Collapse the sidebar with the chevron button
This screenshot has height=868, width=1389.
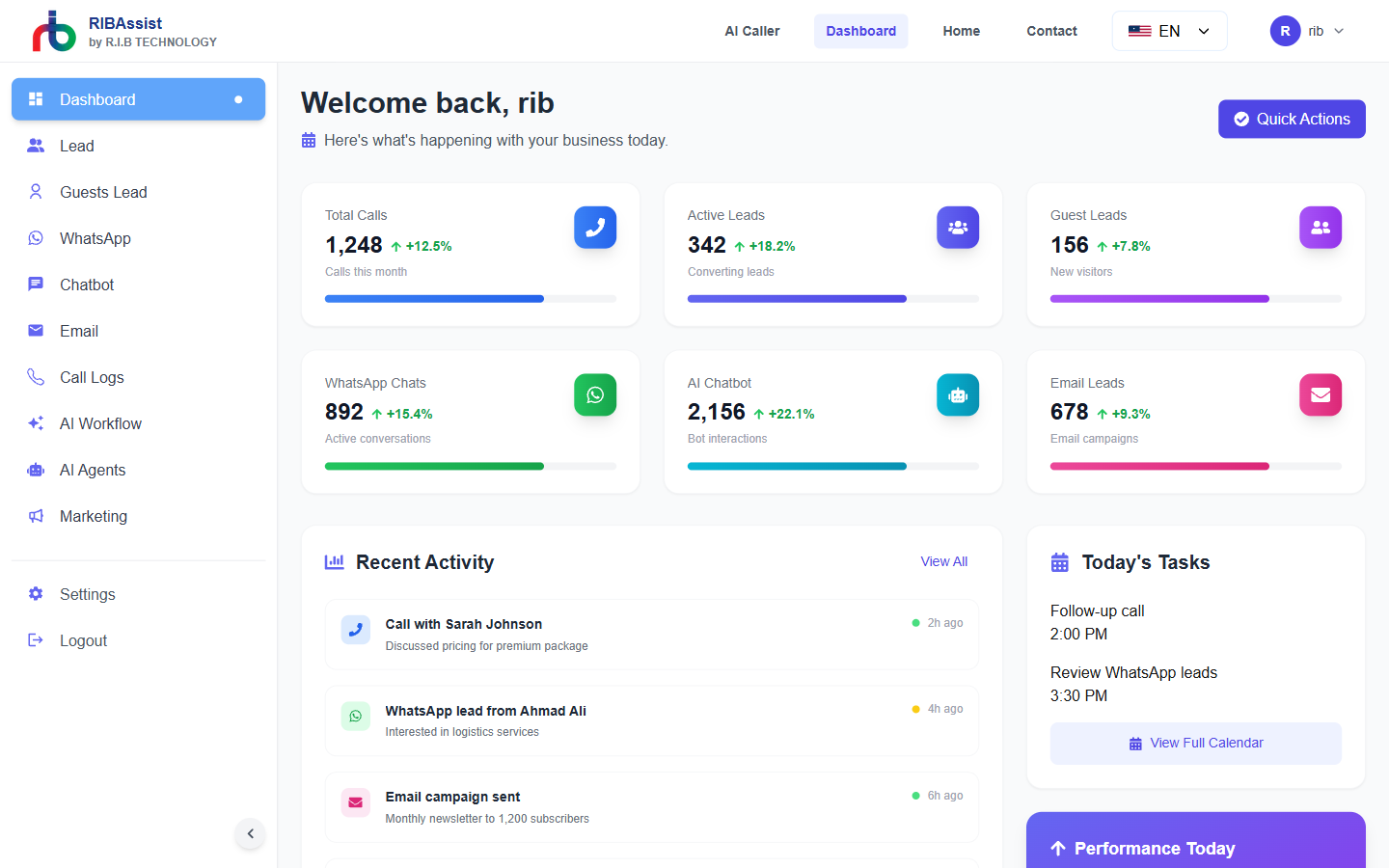(250, 833)
